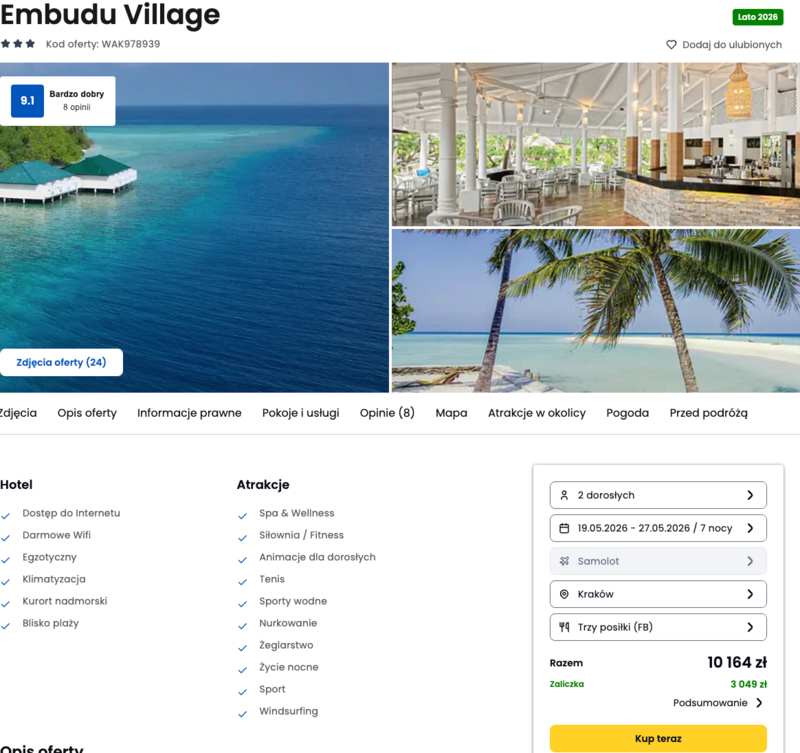The height and width of the screenshot is (753, 800).
Task: Click the checkmark beside Darmowe Wifi
Action: 6,538
